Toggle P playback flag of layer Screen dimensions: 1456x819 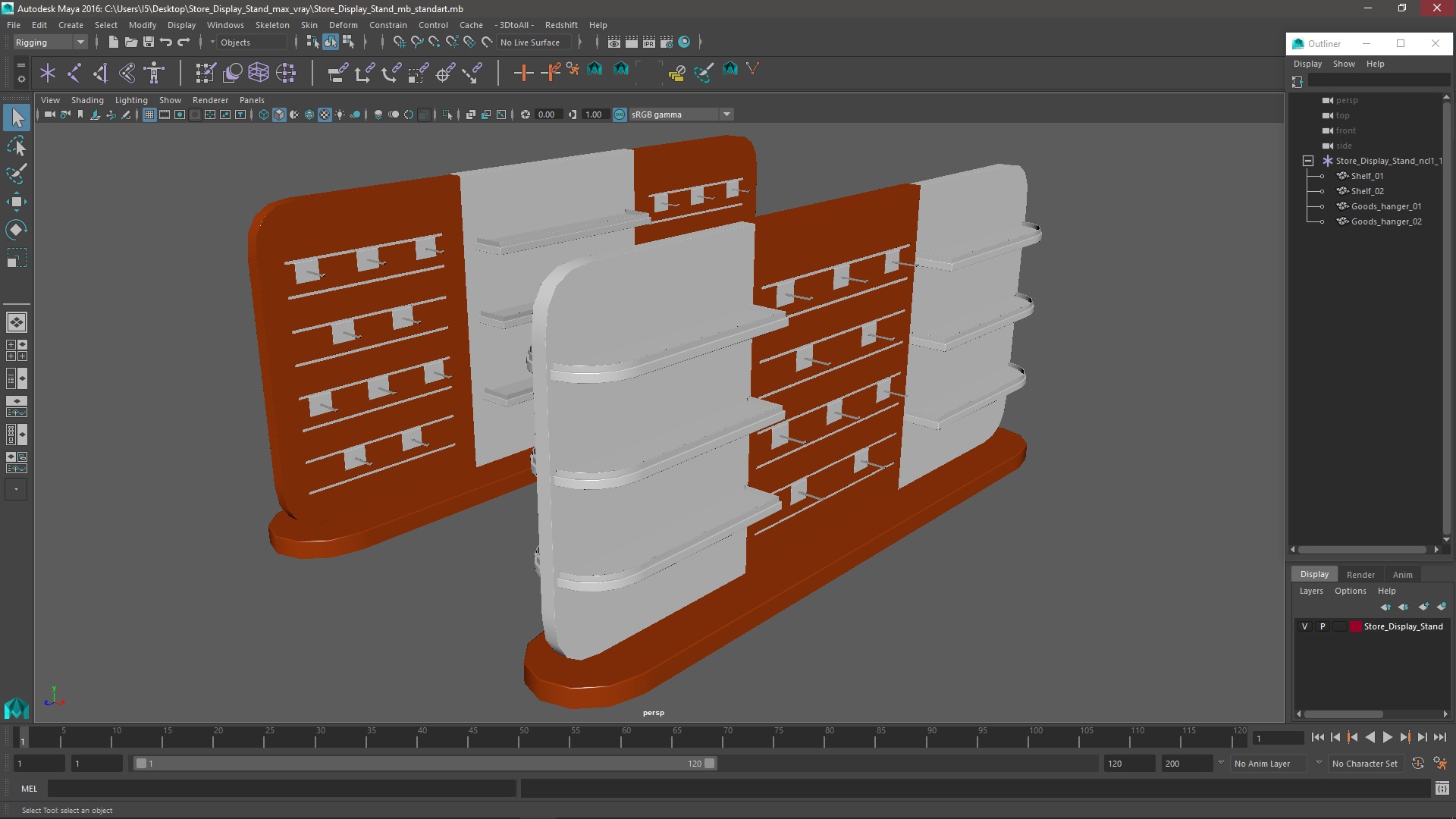click(1323, 626)
